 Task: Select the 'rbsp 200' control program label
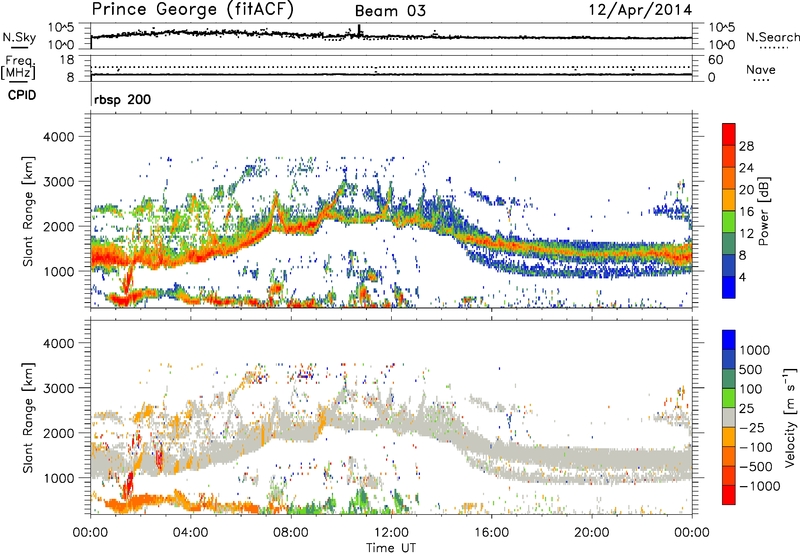(x=122, y=99)
